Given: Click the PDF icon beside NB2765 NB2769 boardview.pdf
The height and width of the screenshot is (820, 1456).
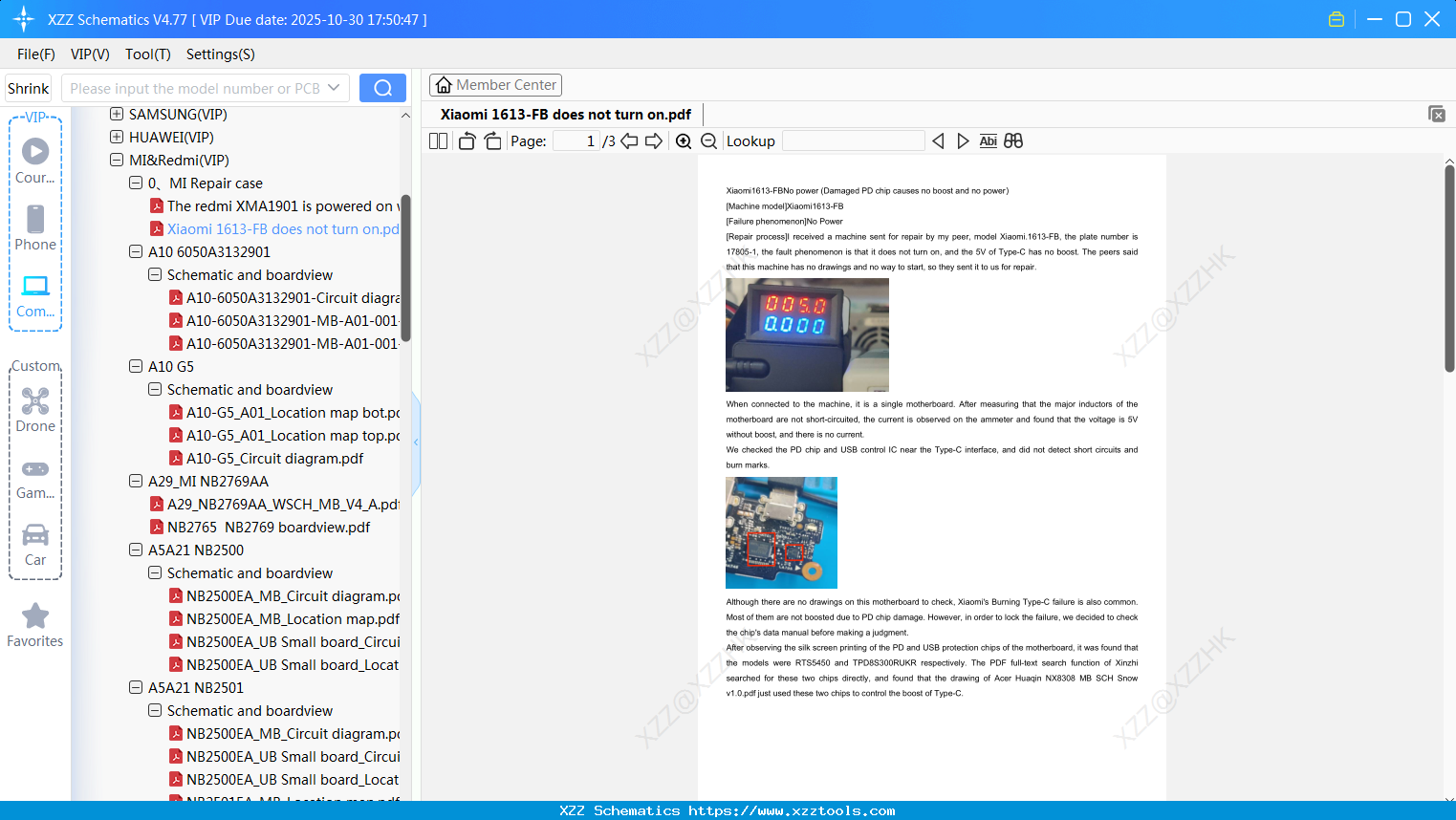Looking at the screenshot, I should [x=157, y=528].
